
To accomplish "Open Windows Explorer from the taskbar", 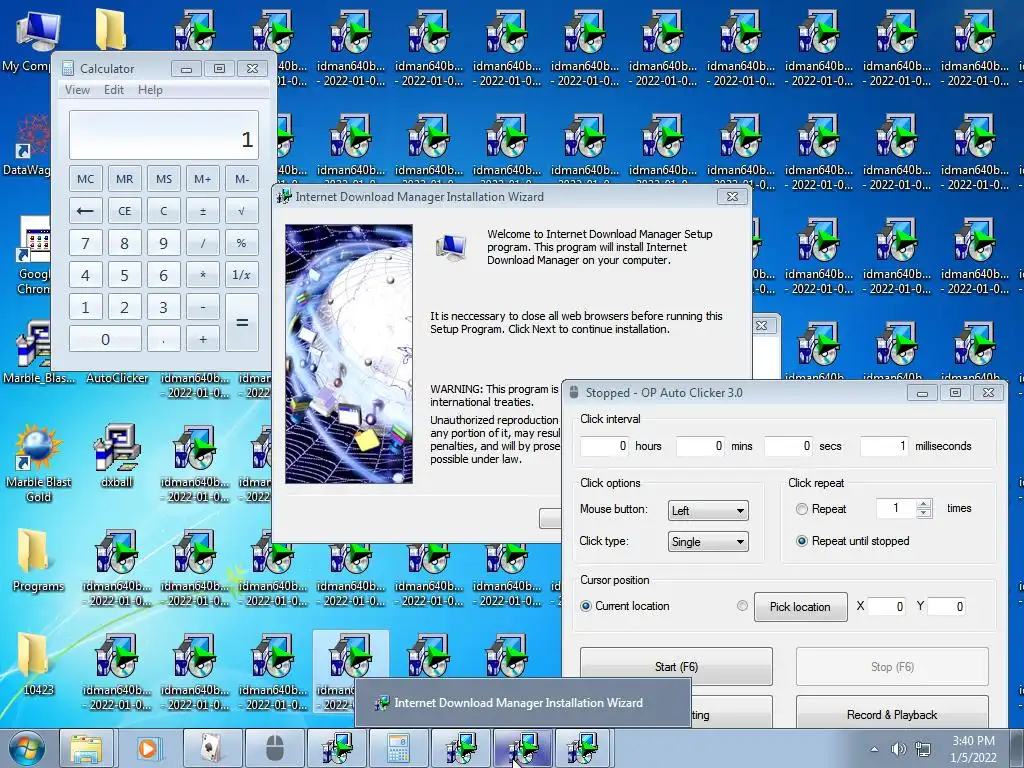I will click(x=87, y=748).
